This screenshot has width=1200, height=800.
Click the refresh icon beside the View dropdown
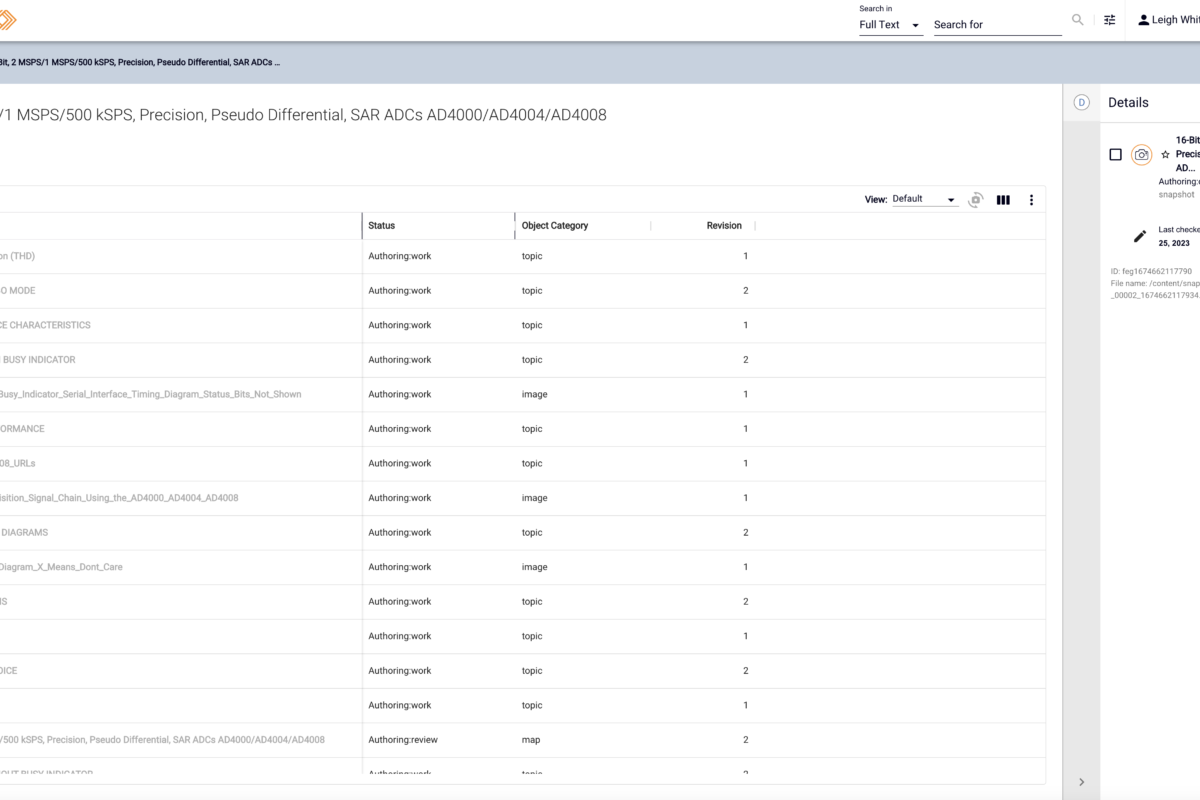[975, 200]
